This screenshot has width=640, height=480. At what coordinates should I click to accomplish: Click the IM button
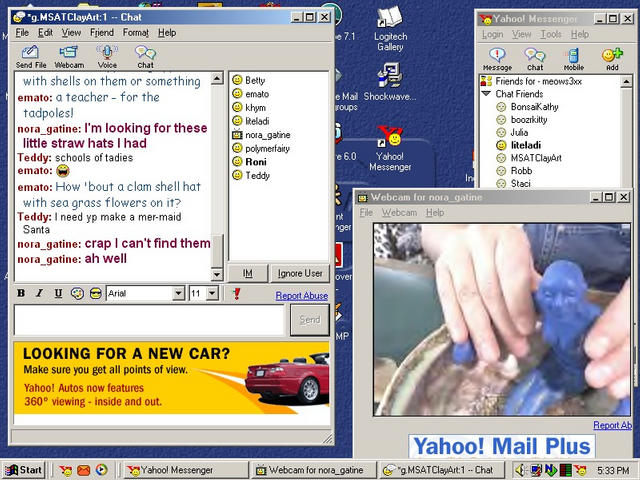pos(248,273)
